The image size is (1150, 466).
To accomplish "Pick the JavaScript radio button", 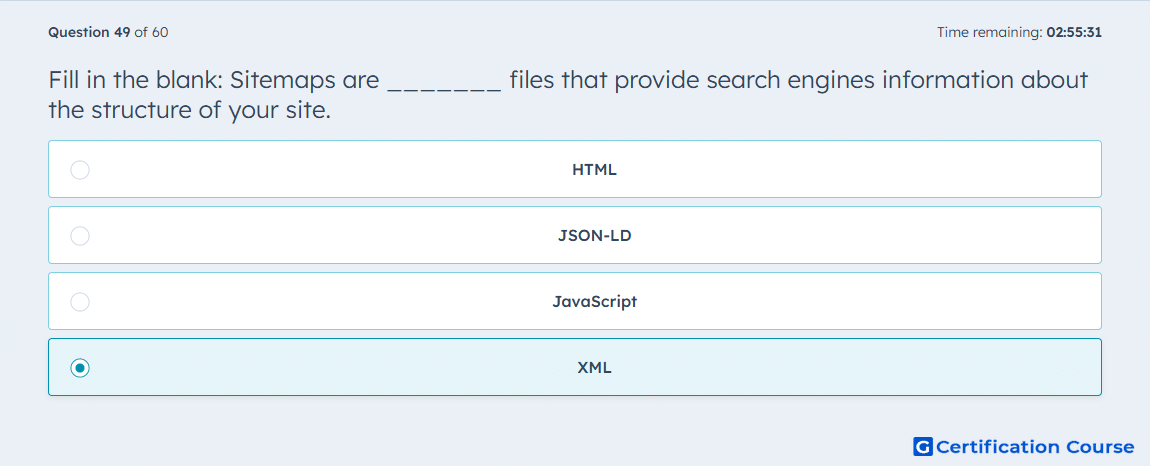I will [80, 302].
